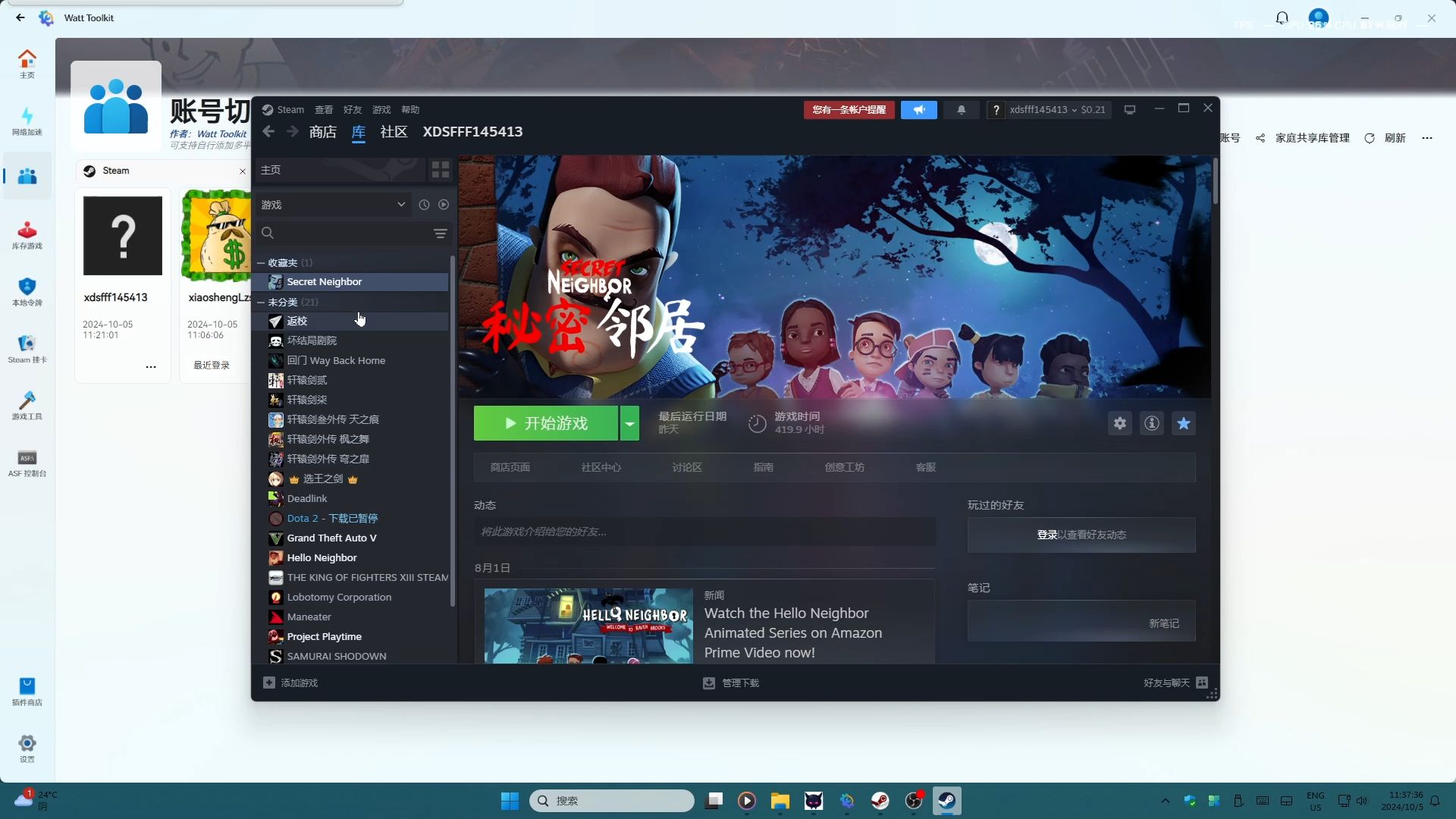Open Watt Toolkit settings gear
The height and width of the screenshot is (819, 1456).
[x=27, y=748]
